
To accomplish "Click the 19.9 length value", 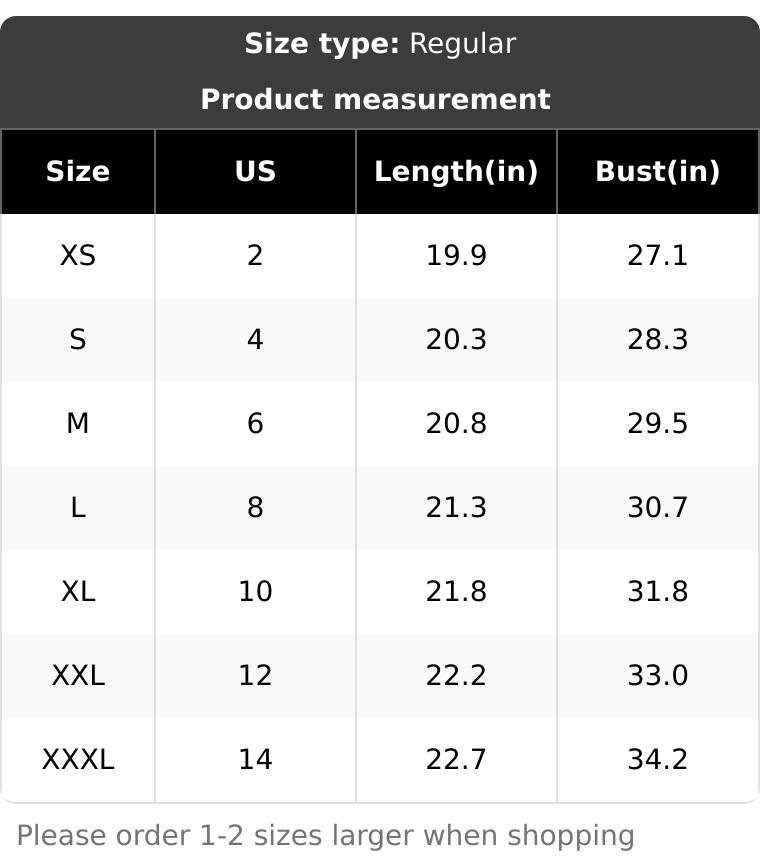I will point(456,256).
